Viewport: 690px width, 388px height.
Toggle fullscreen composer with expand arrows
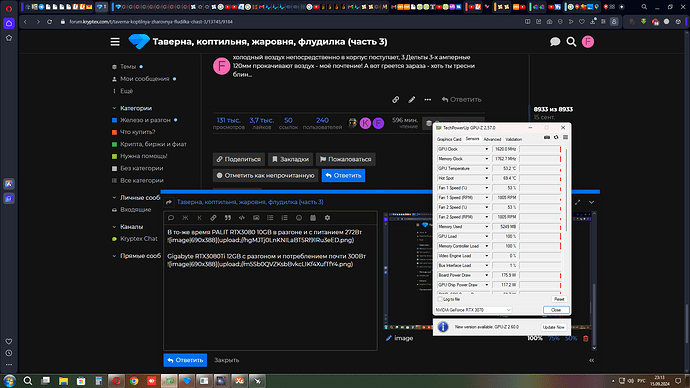[577, 202]
